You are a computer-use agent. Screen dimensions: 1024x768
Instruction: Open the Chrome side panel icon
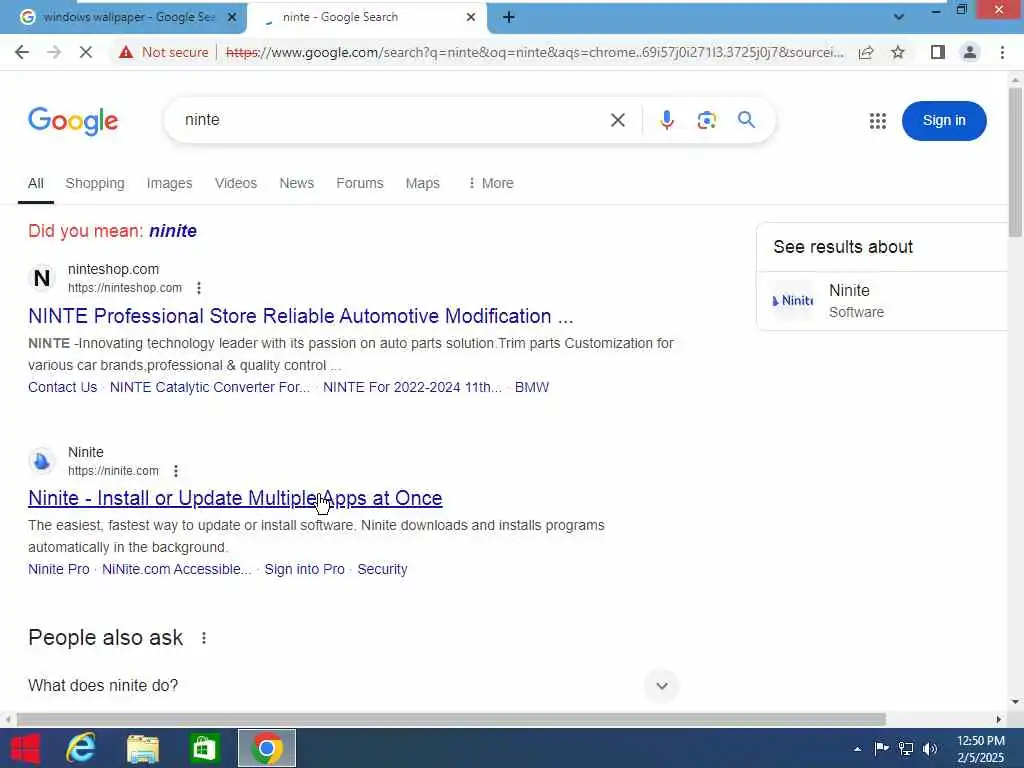(938, 52)
